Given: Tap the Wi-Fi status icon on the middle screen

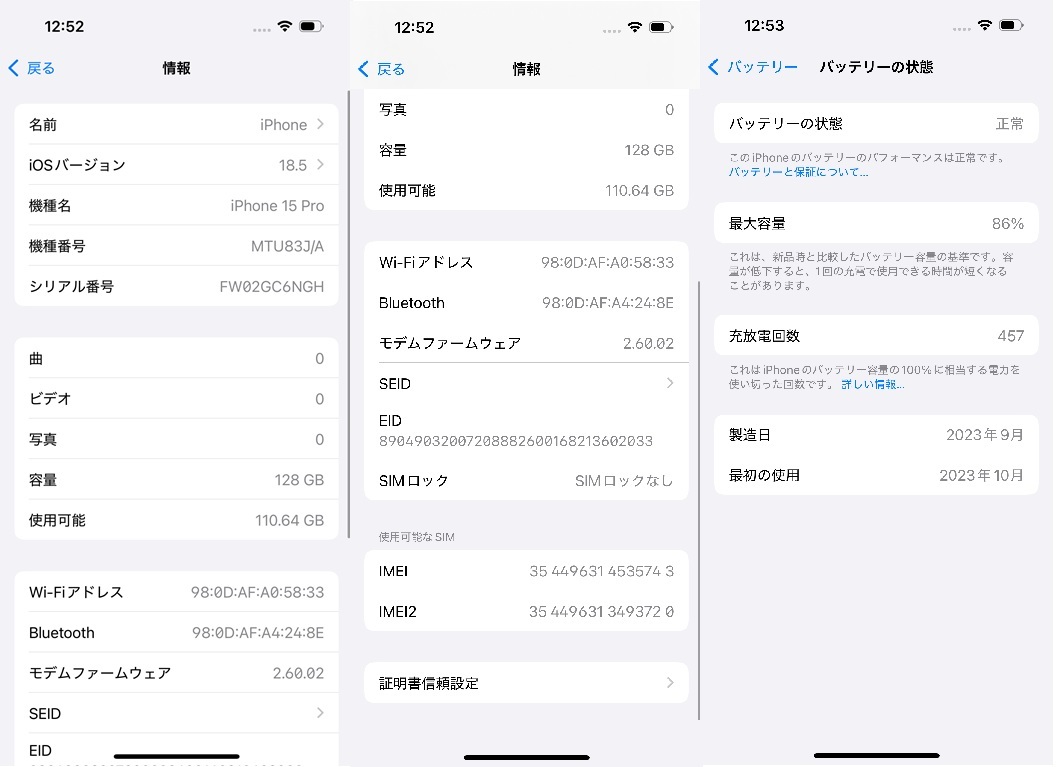Looking at the screenshot, I should pos(635,27).
